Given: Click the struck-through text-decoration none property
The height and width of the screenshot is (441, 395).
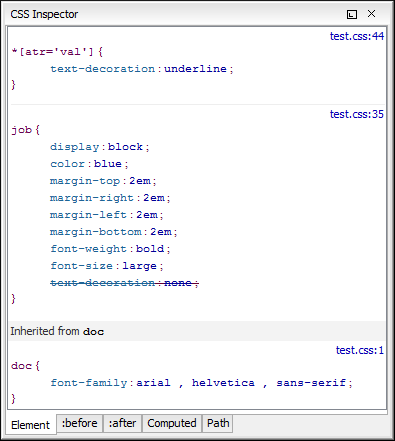Looking at the screenshot, I should pos(125,283).
